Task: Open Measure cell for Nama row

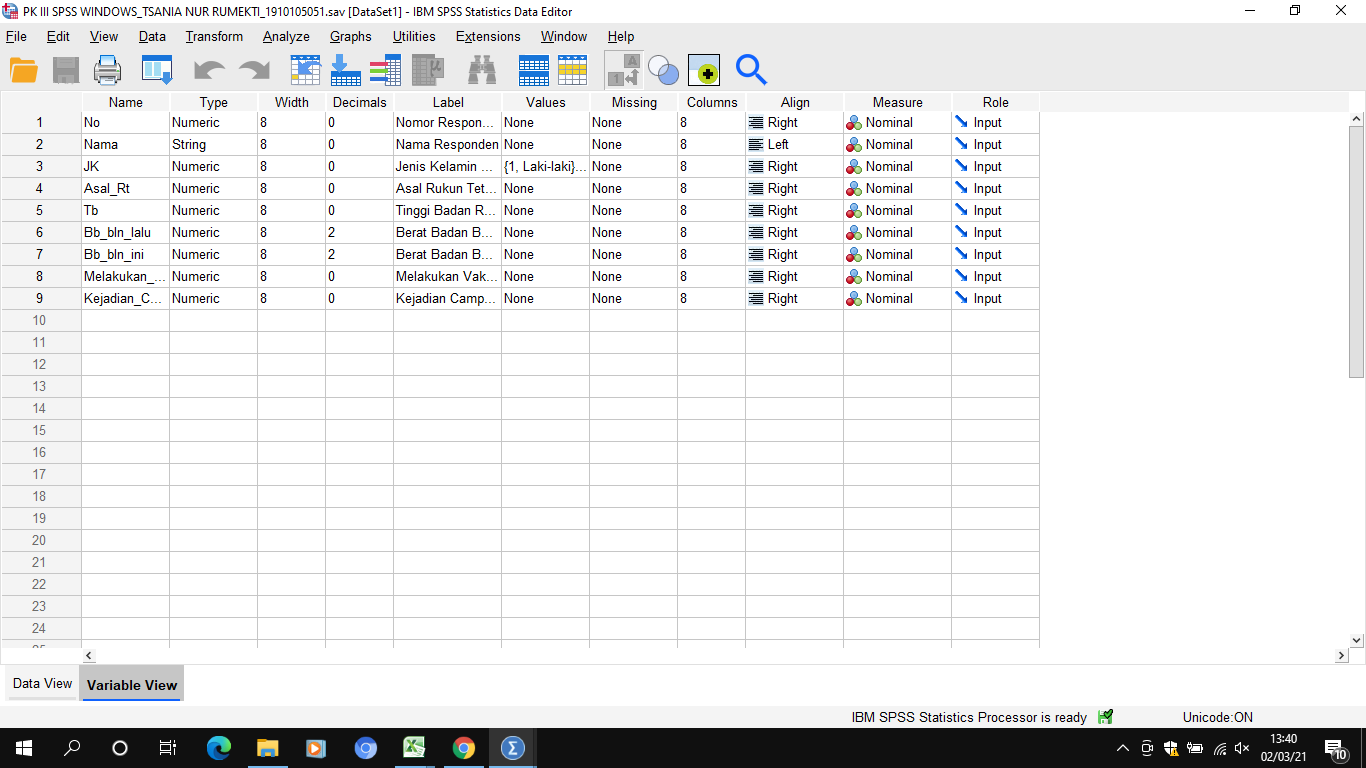Action: tap(897, 145)
